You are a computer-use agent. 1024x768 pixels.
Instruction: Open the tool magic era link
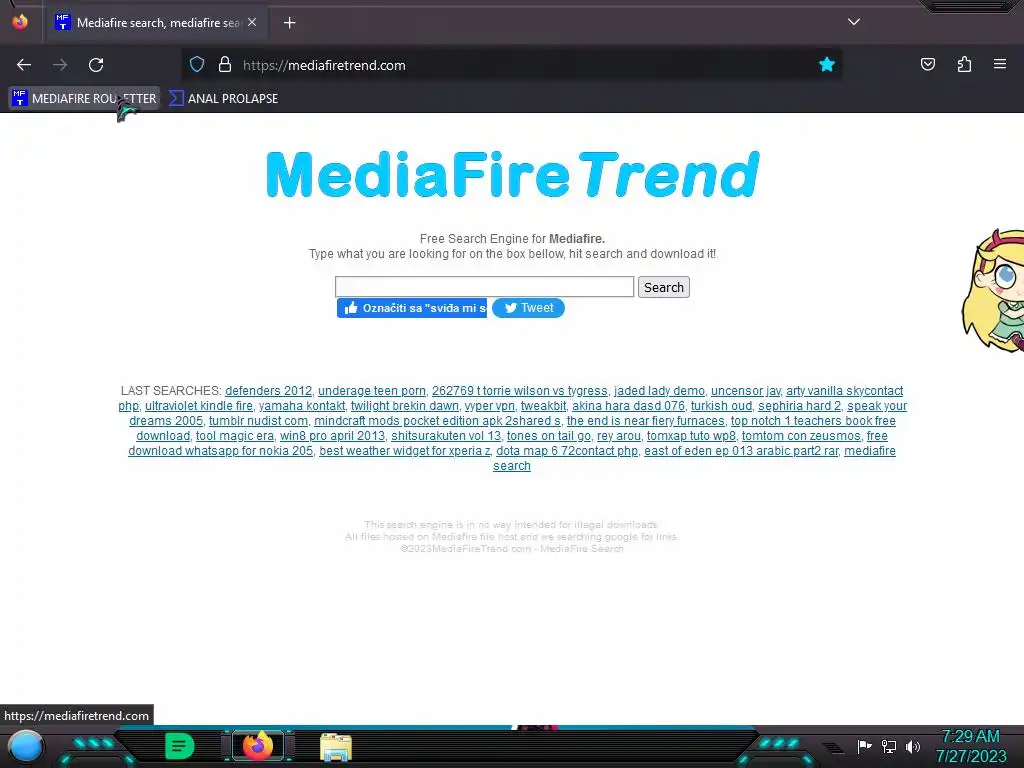(234, 436)
